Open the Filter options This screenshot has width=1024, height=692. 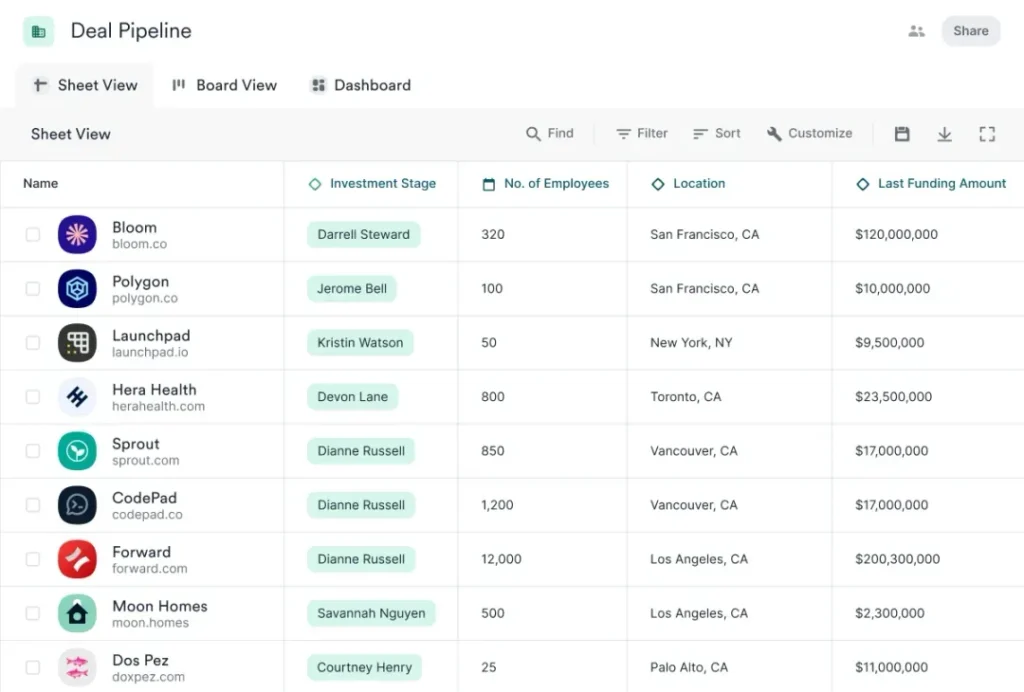pyautogui.click(x=642, y=133)
